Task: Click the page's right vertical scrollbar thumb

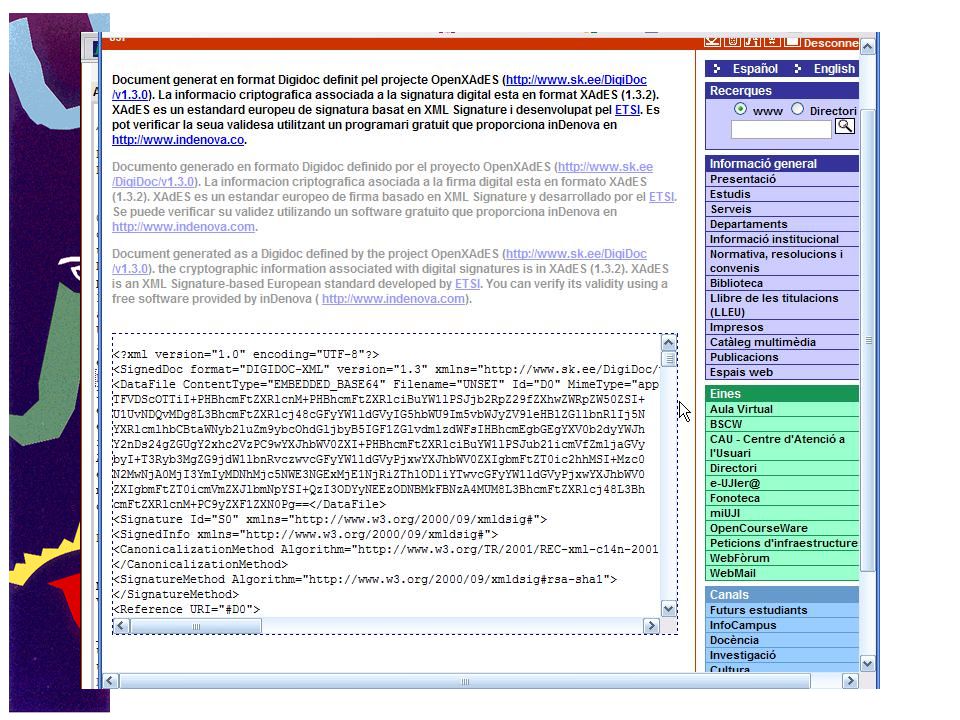Action: (868, 340)
